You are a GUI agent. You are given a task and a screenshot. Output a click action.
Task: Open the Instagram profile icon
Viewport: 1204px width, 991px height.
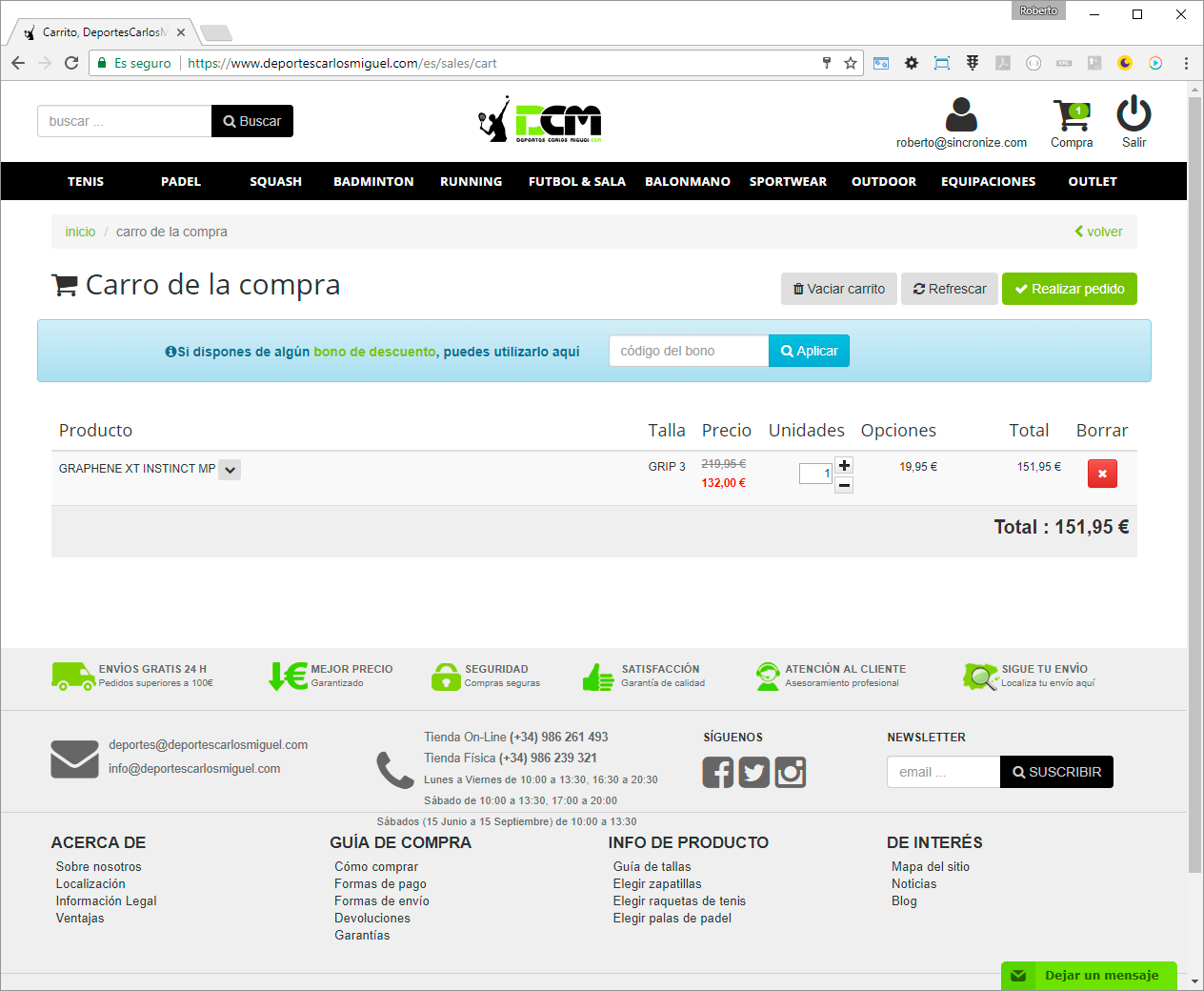click(x=791, y=772)
